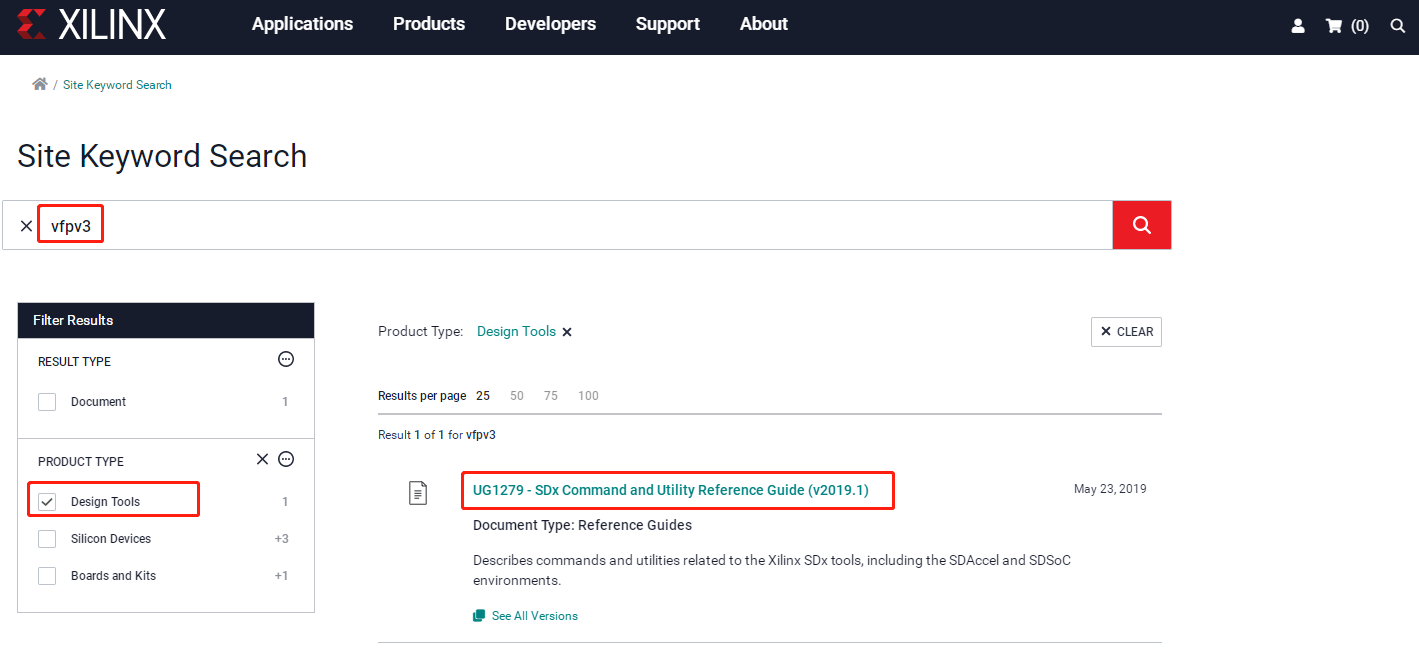Open the header search magnifier icon
This screenshot has width=1419, height=670.
pos(1398,26)
